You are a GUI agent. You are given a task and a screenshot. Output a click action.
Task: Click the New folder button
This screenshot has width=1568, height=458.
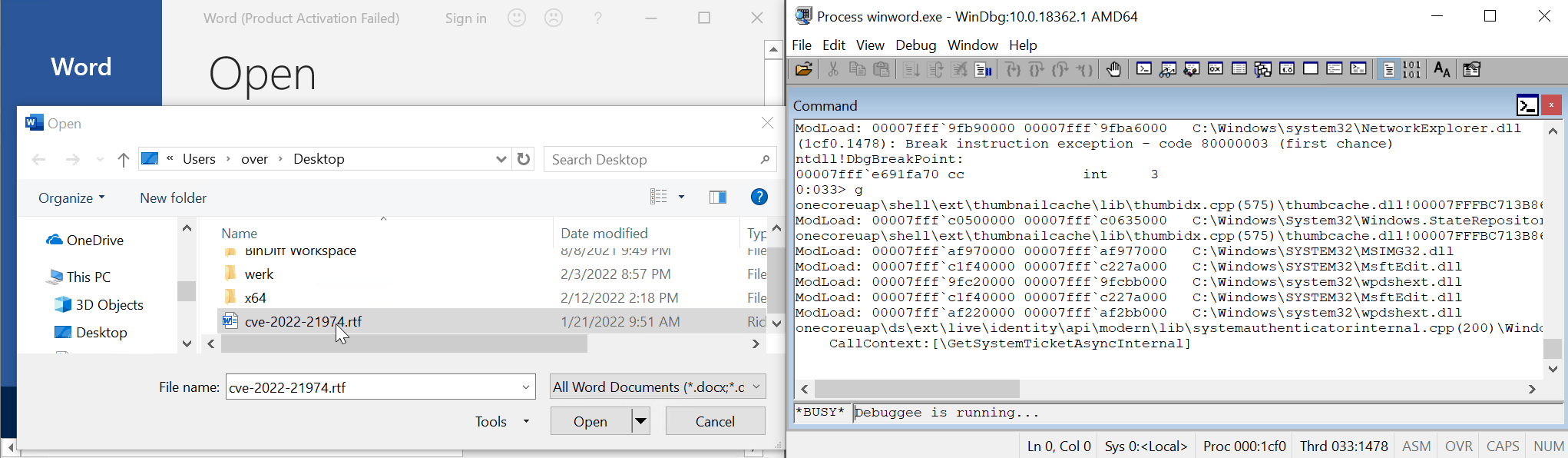point(173,198)
